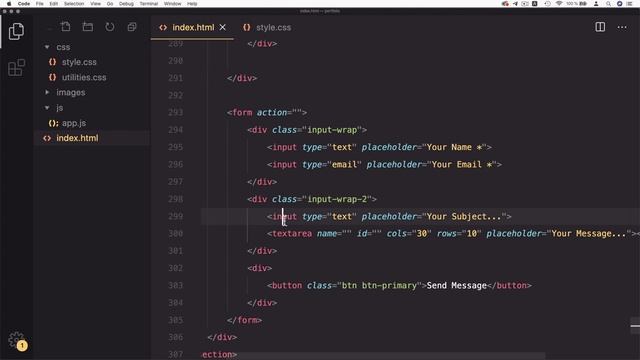Click the index.html tab file icon
640x360 pixels.
point(163,27)
